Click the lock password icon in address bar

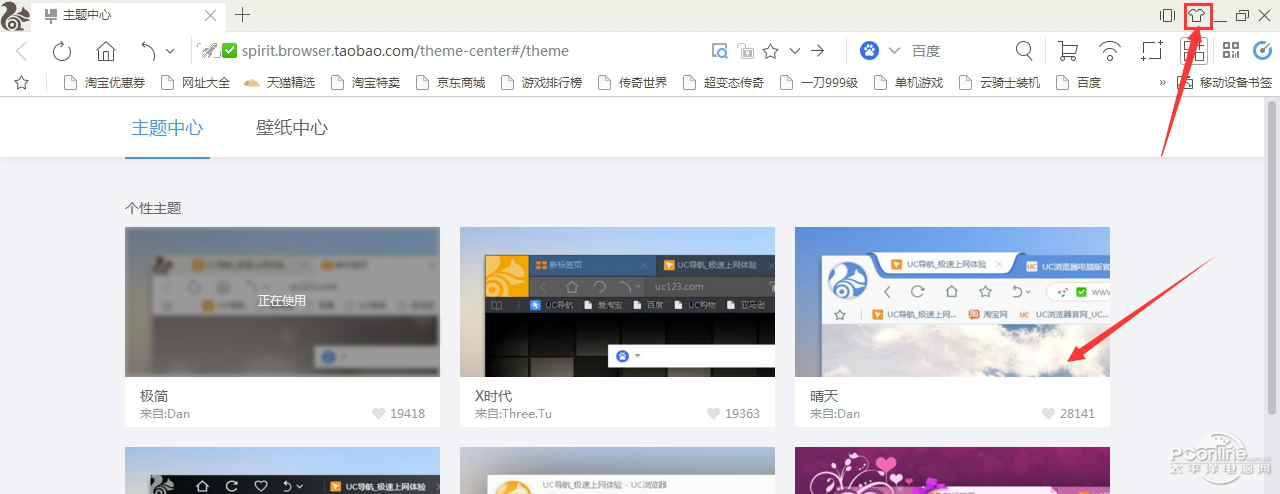point(745,51)
